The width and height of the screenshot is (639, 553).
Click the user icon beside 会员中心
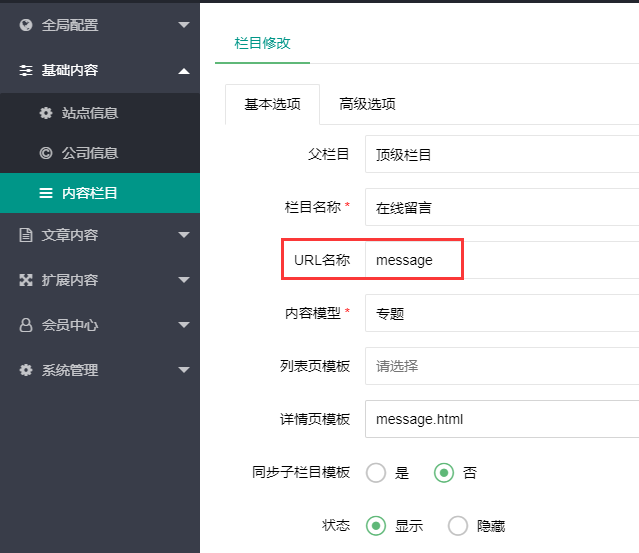26,325
